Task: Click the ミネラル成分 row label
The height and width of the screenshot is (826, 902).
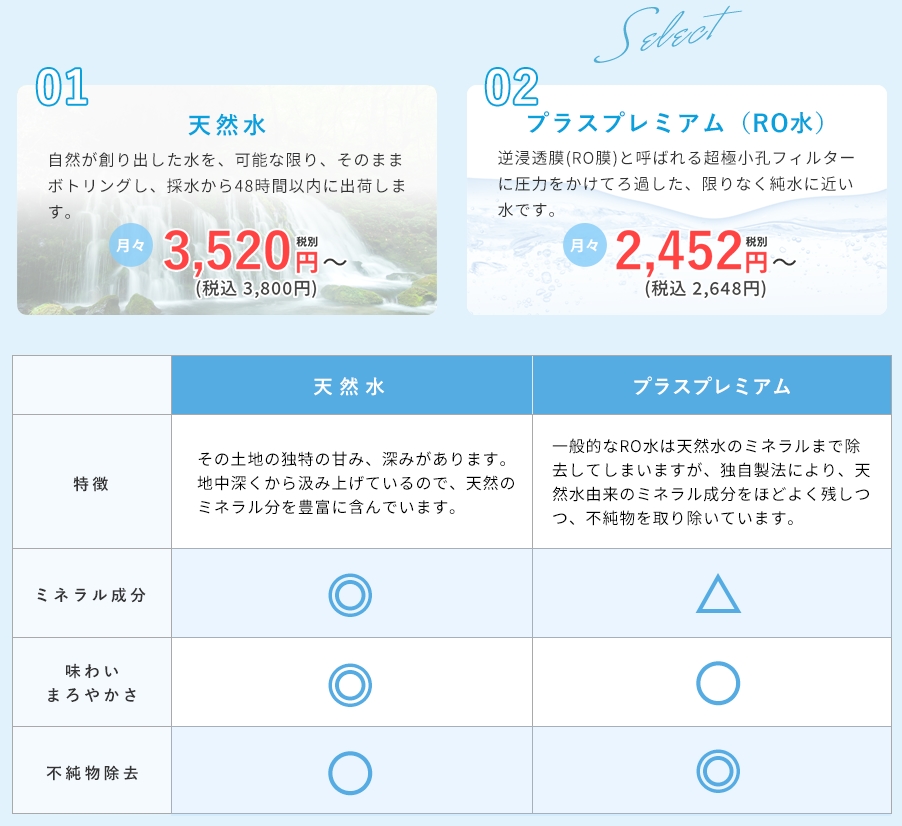Action: coord(91,595)
